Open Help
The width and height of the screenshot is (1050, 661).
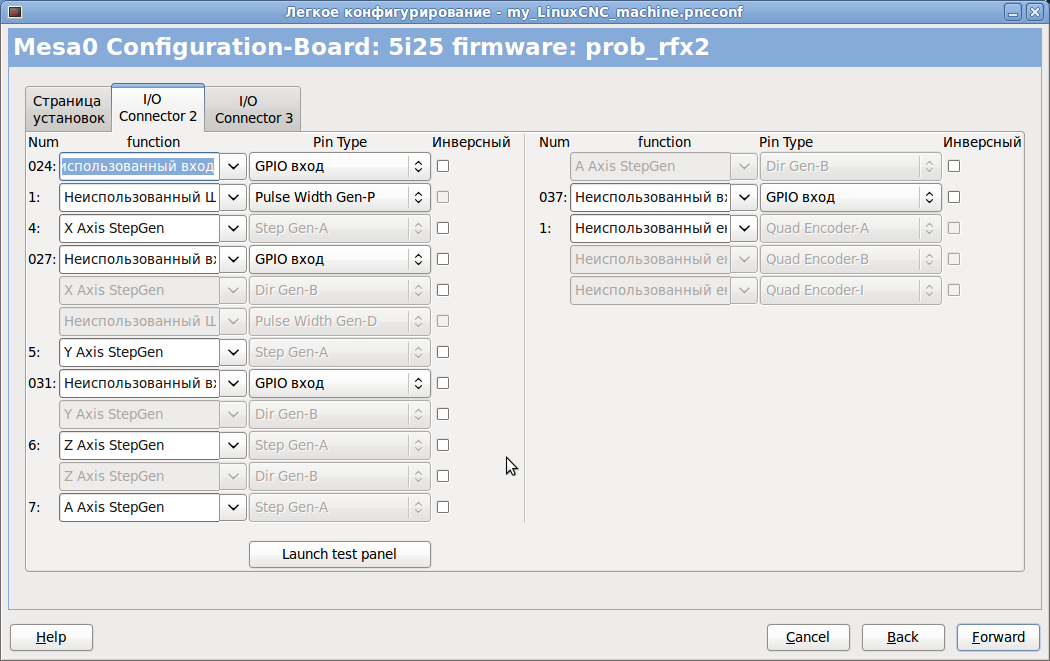51,637
